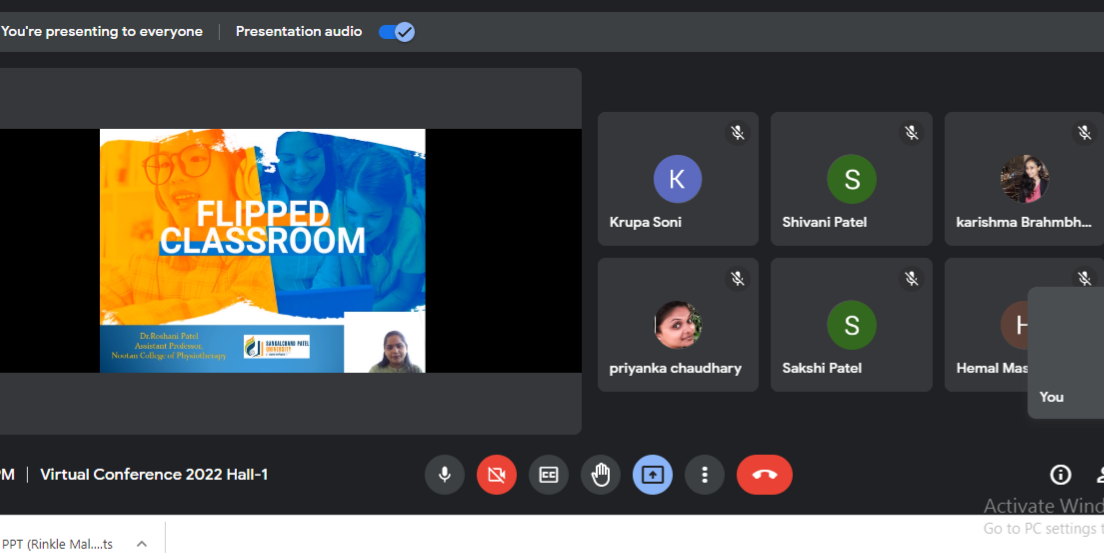This screenshot has width=1104, height=553.
Task: Click the 'You' self-view tile
Action: (1066, 352)
